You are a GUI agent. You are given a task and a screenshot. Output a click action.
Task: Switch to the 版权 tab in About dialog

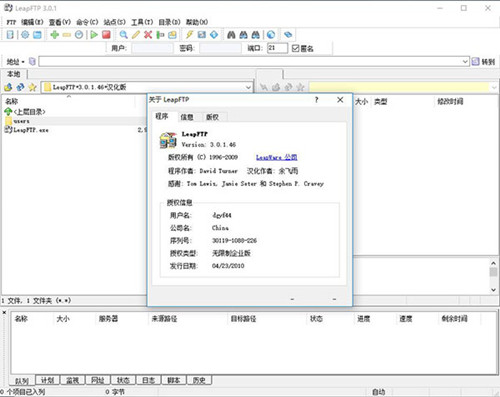pos(212,117)
